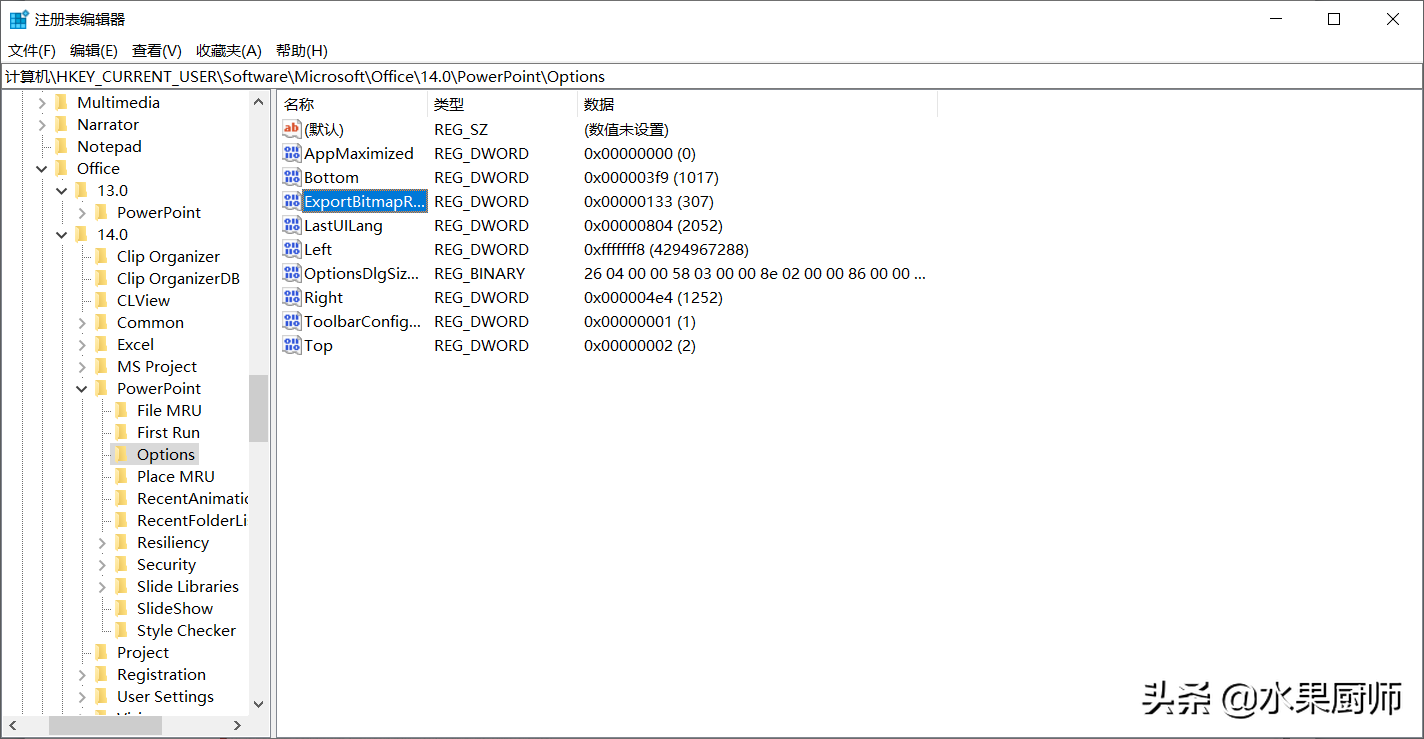
Task: Click the LastUILang DWORD value icon
Action: [292, 225]
